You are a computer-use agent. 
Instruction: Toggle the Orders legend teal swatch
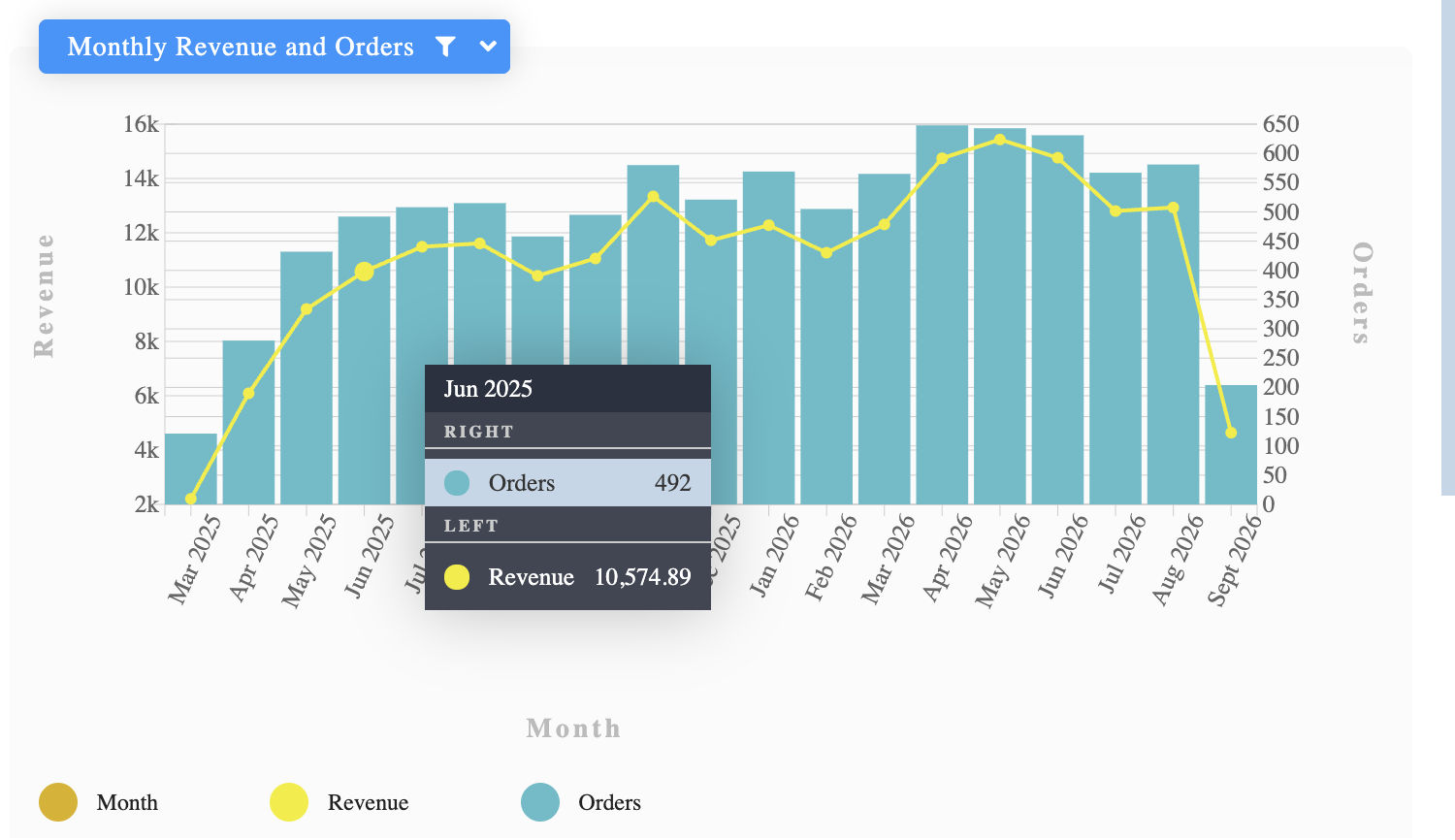540,802
